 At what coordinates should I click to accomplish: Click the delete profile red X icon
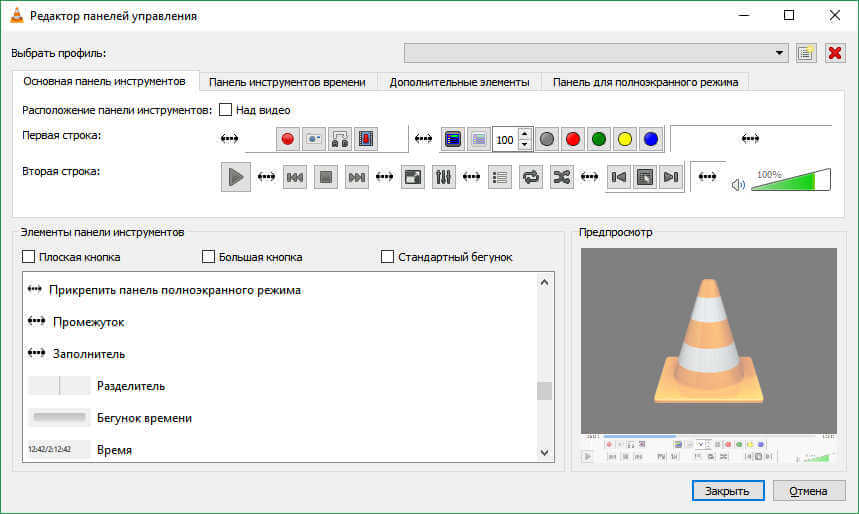[x=835, y=53]
